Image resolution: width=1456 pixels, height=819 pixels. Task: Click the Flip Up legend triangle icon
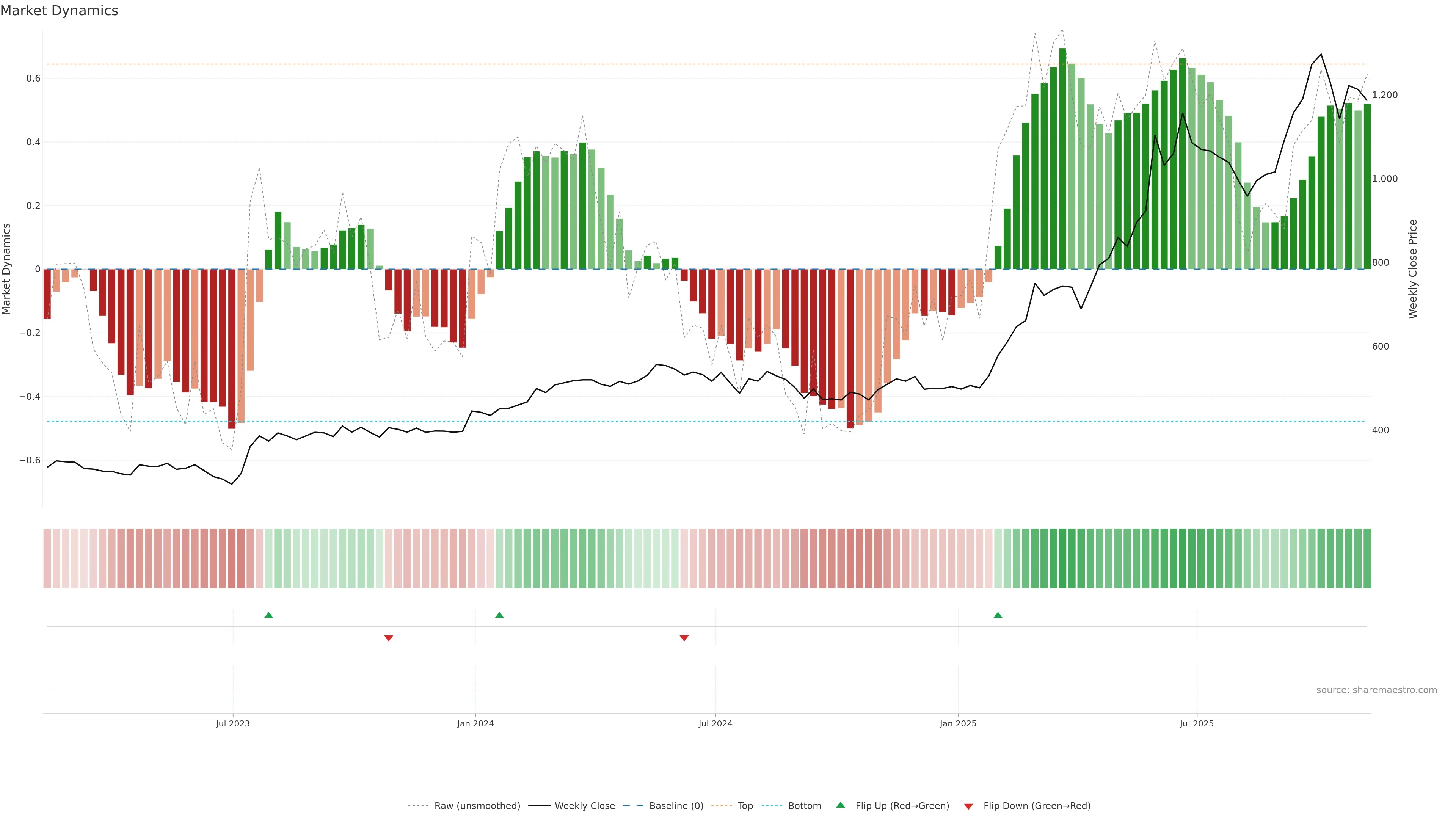[840, 805]
